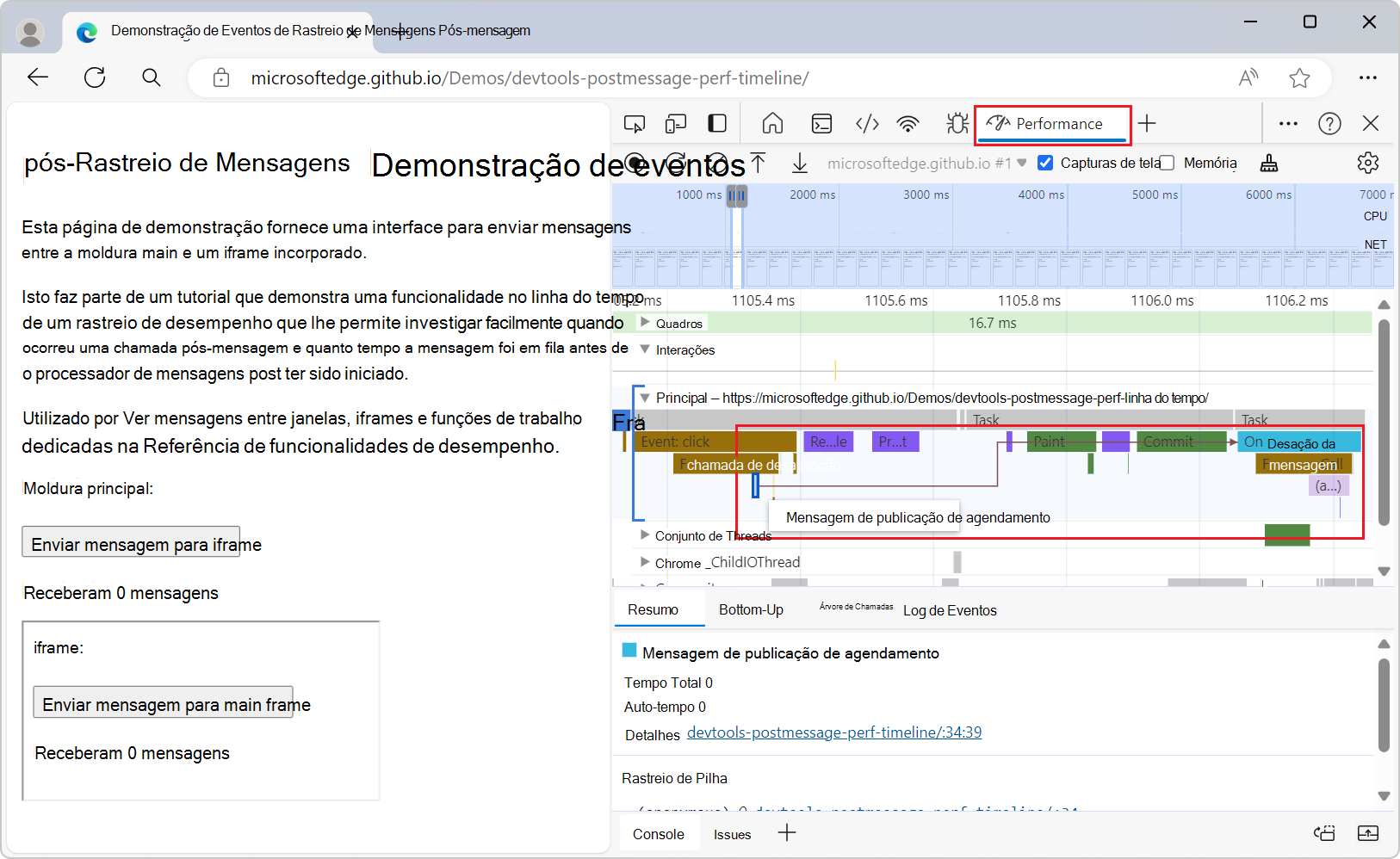The width and height of the screenshot is (1400, 859).
Task: Open DevTools help icon
Action: [1329, 124]
